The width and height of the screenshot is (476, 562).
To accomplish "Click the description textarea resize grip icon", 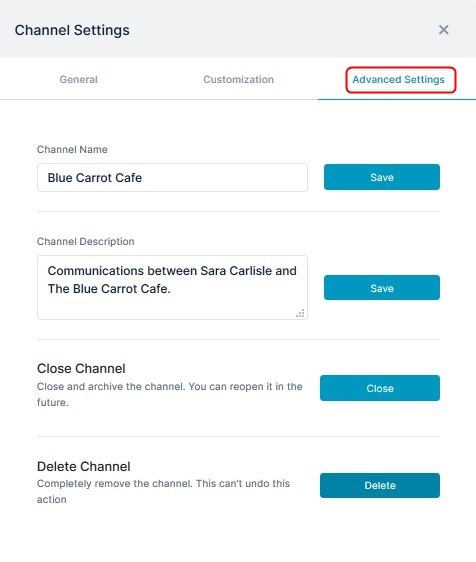I will tap(300, 313).
